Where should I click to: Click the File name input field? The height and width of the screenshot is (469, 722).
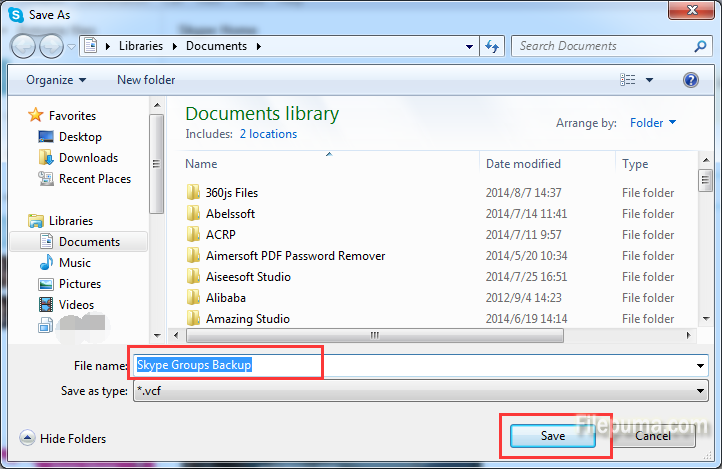pyautogui.click(x=420, y=365)
